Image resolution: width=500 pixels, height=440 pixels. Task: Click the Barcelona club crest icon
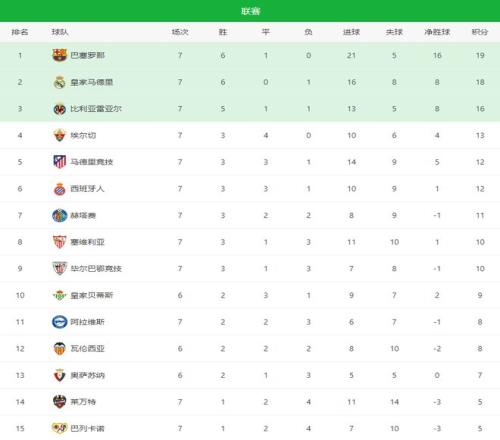pos(60,55)
